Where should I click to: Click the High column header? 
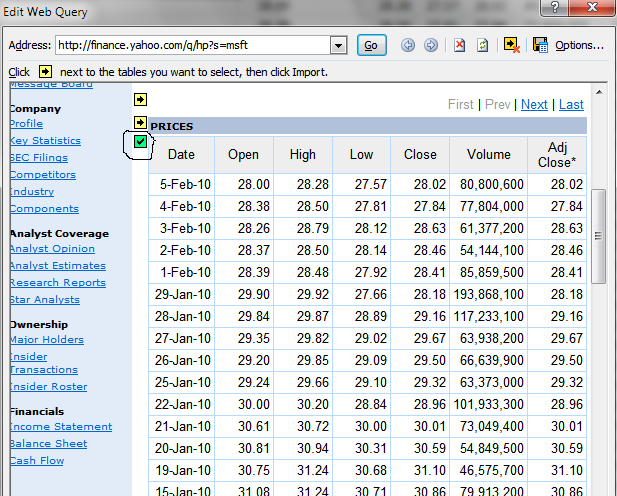303,155
